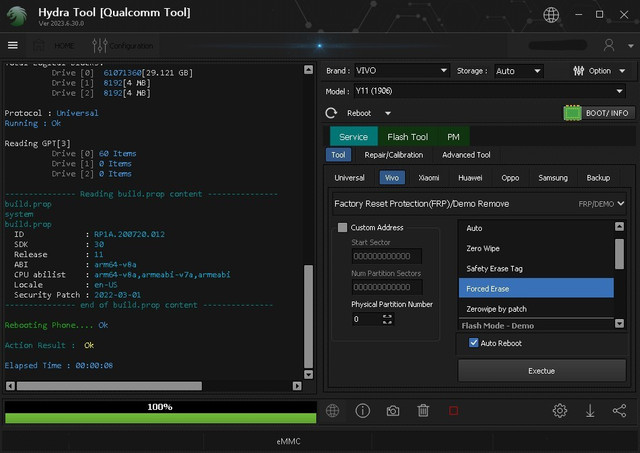Expand the Option dropdown arrow
Image resolution: width=640 pixels, height=453 pixels.
tap(622, 71)
